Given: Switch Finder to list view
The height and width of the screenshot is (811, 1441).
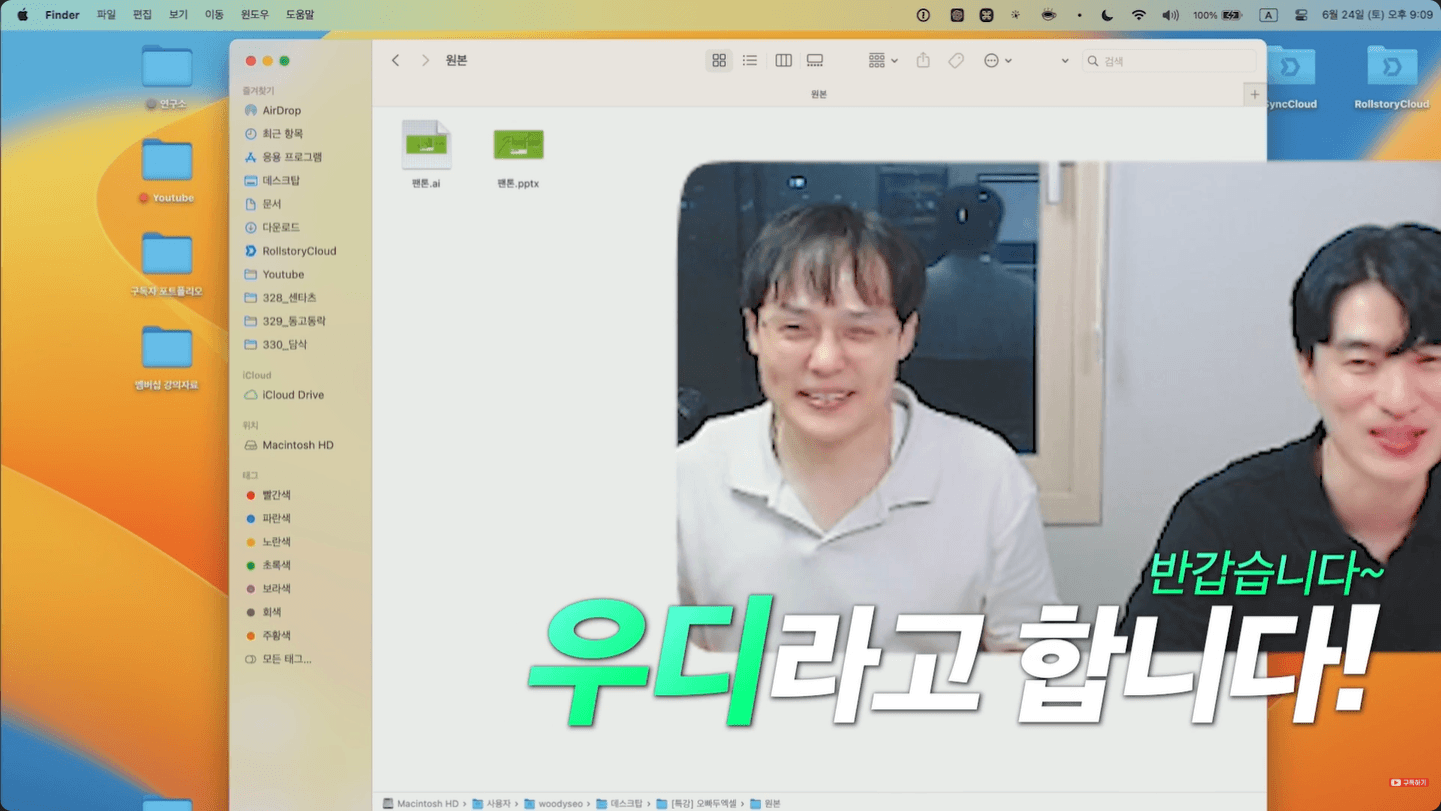Looking at the screenshot, I should (750, 61).
